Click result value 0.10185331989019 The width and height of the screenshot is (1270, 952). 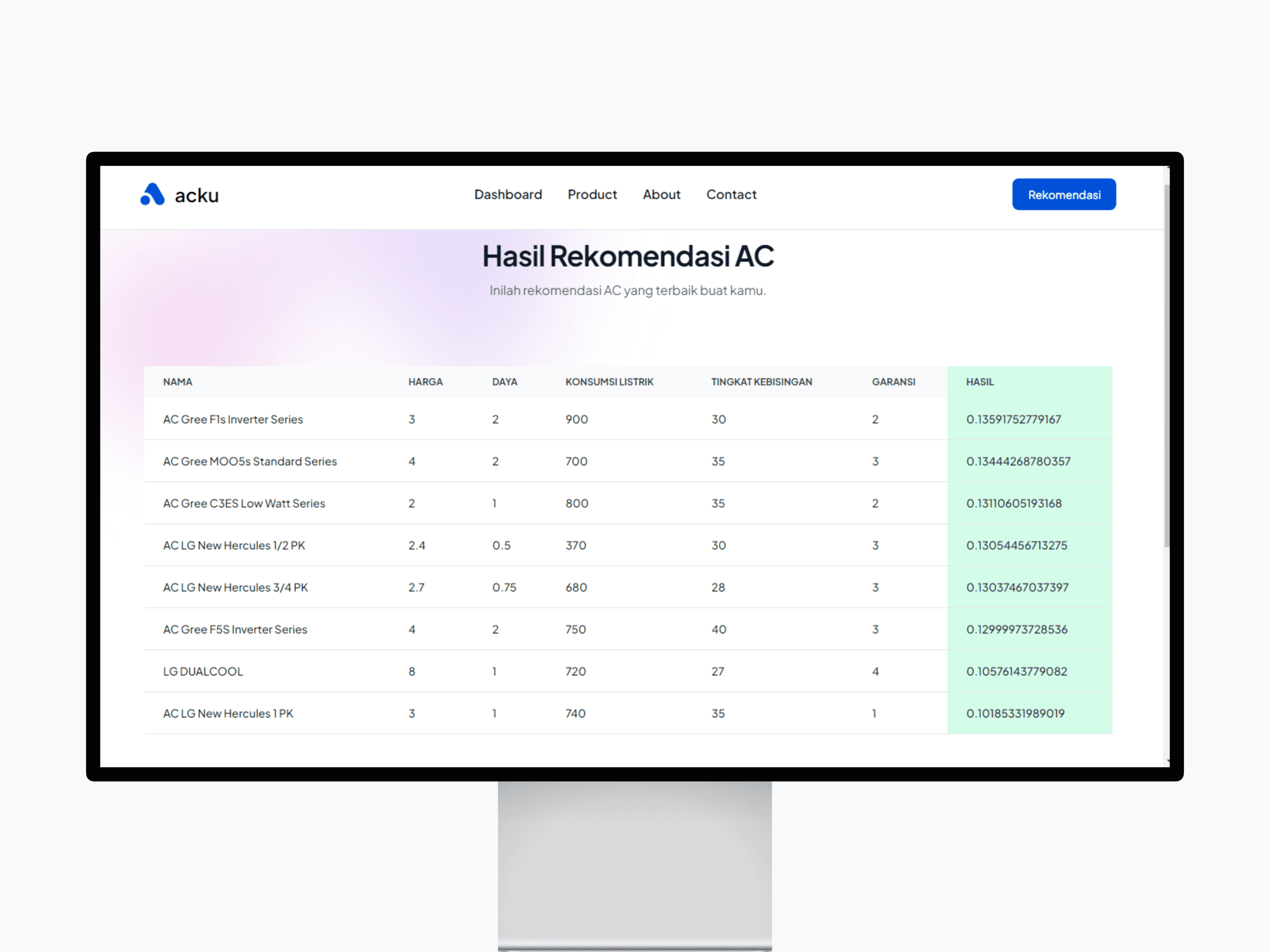(x=1015, y=713)
